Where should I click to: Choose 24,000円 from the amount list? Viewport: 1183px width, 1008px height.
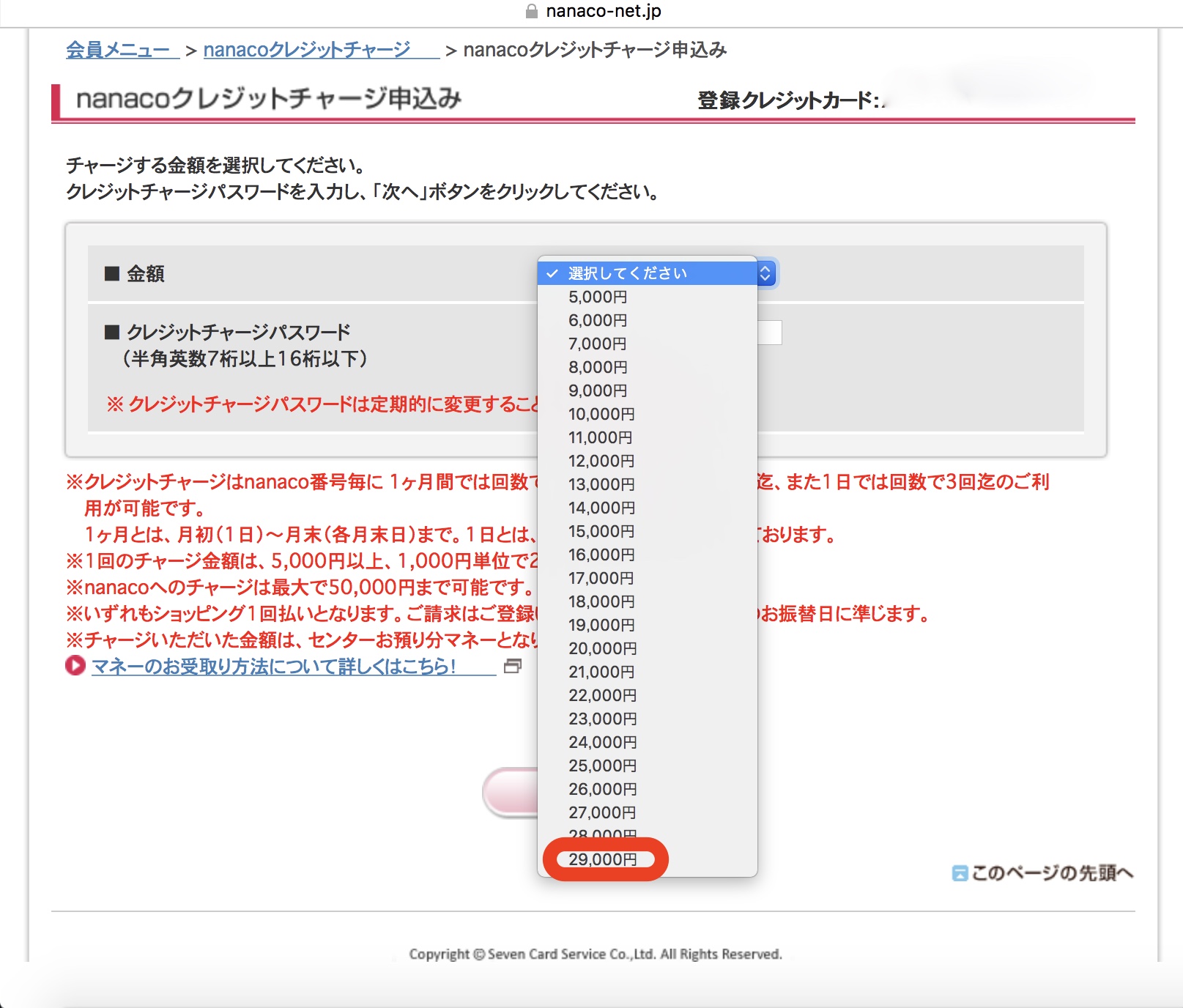point(648,742)
